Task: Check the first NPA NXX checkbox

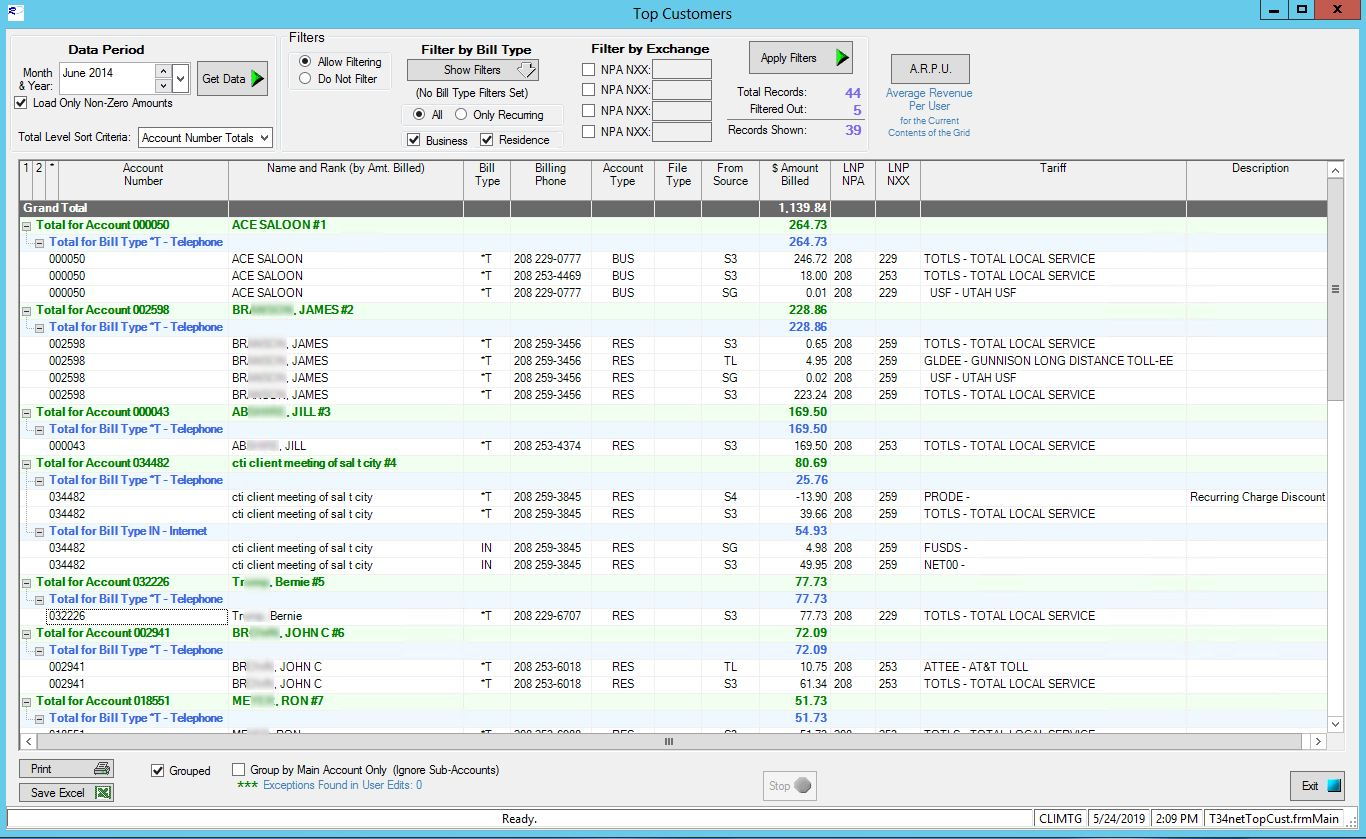Action: [589, 69]
